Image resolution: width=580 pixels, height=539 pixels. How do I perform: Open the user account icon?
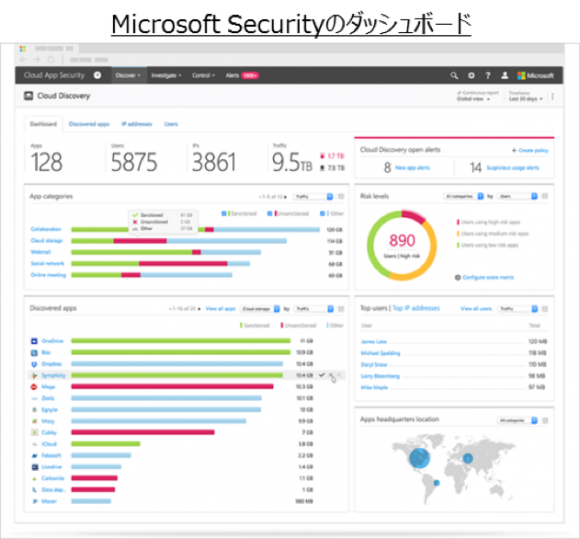pyautogui.click(x=504, y=75)
